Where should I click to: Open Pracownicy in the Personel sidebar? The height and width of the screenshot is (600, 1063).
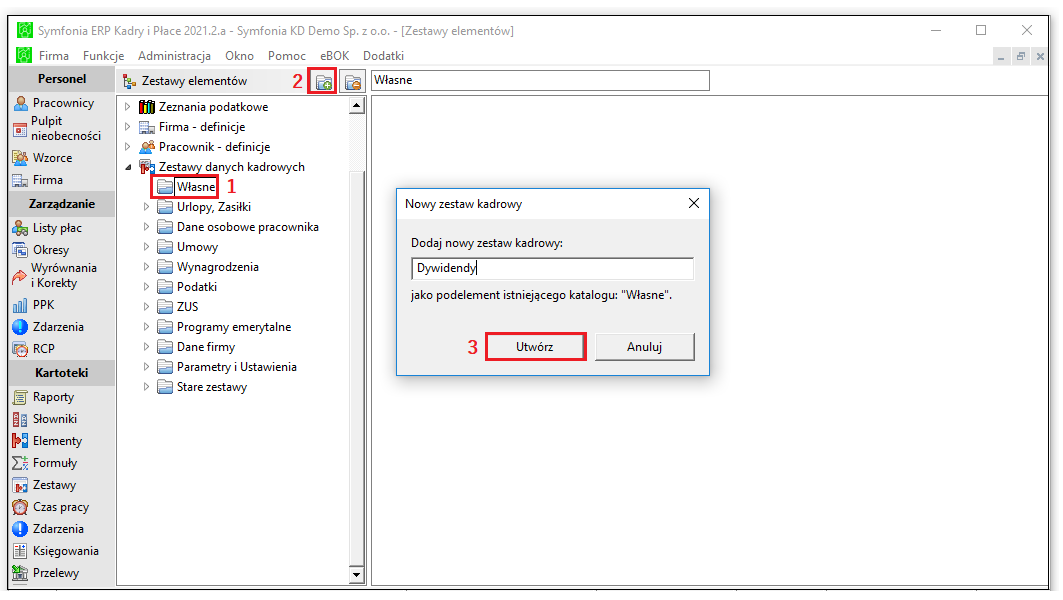click(54, 103)
